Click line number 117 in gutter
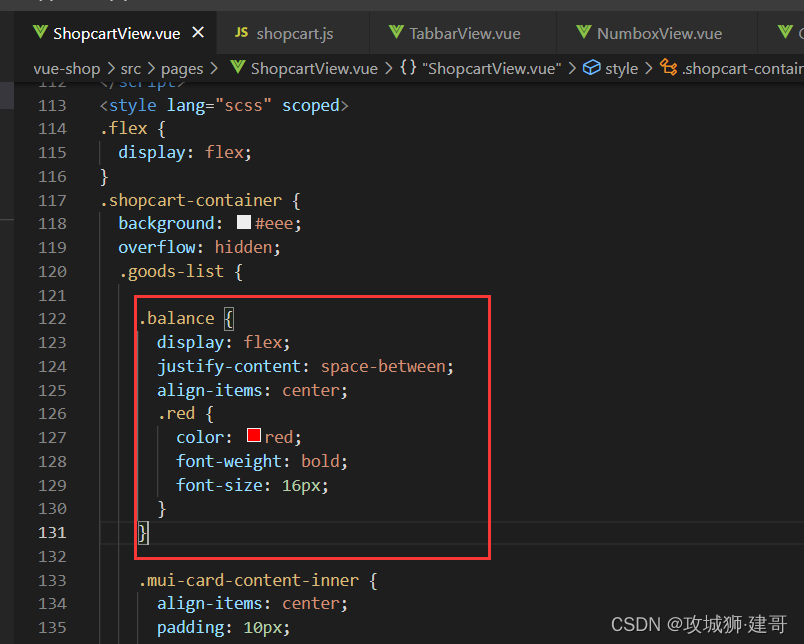 click(x=52, y=200)
